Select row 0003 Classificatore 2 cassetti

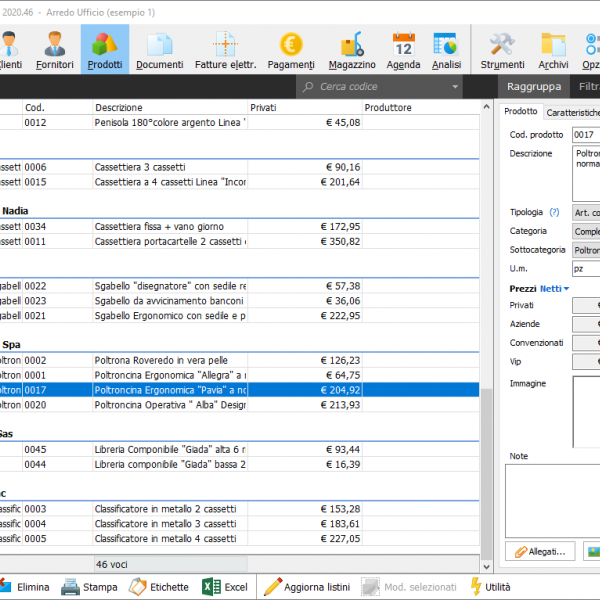240,509
